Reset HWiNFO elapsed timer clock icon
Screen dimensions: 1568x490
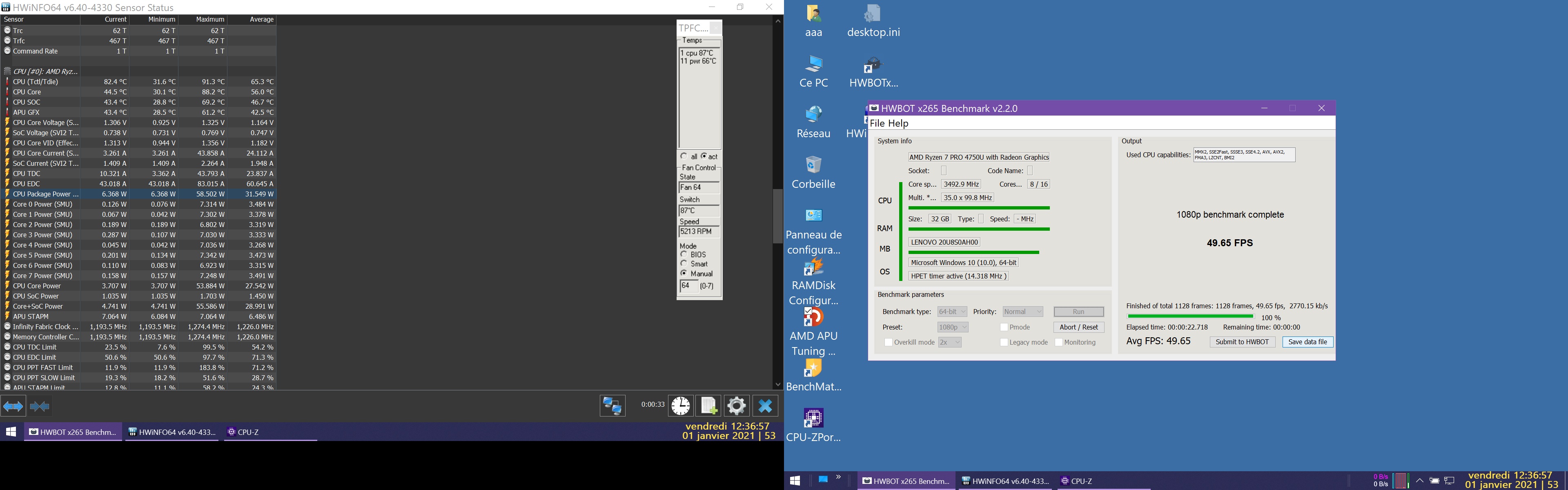coord(681,405)
